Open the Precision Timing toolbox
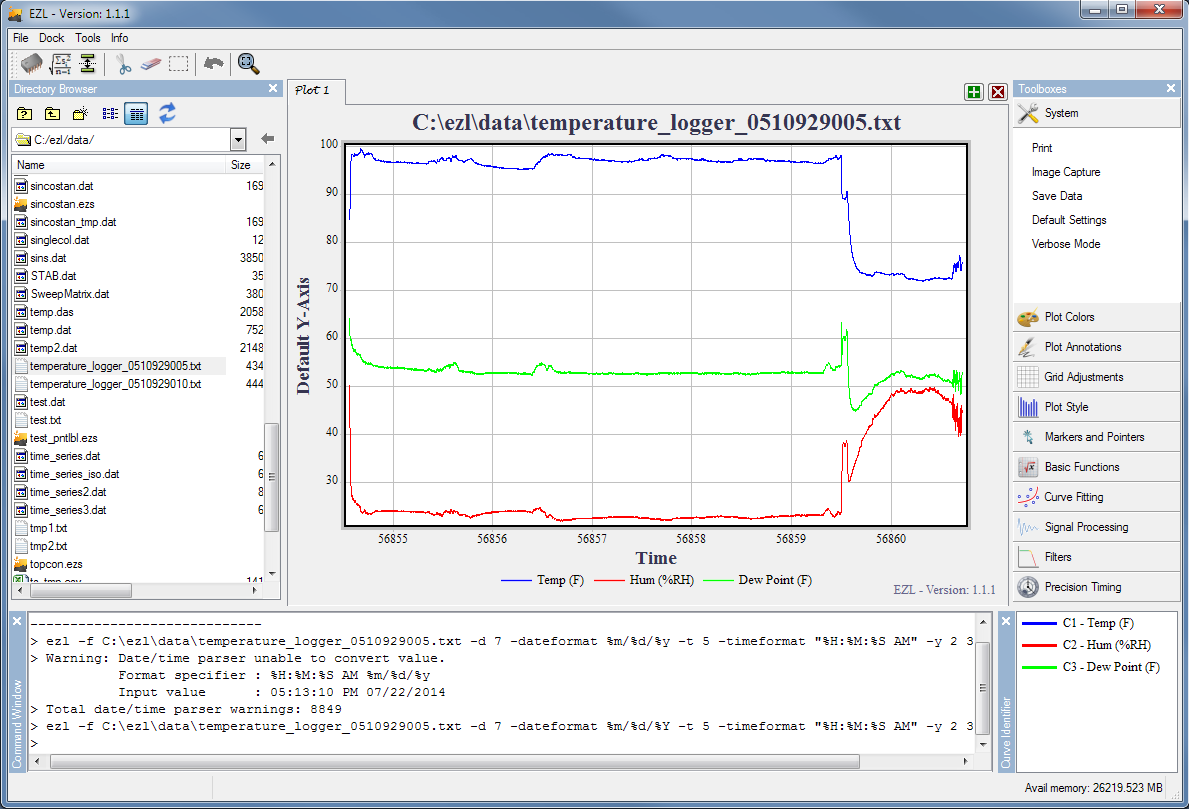 pyautogui.click(x=1096, y=587)
